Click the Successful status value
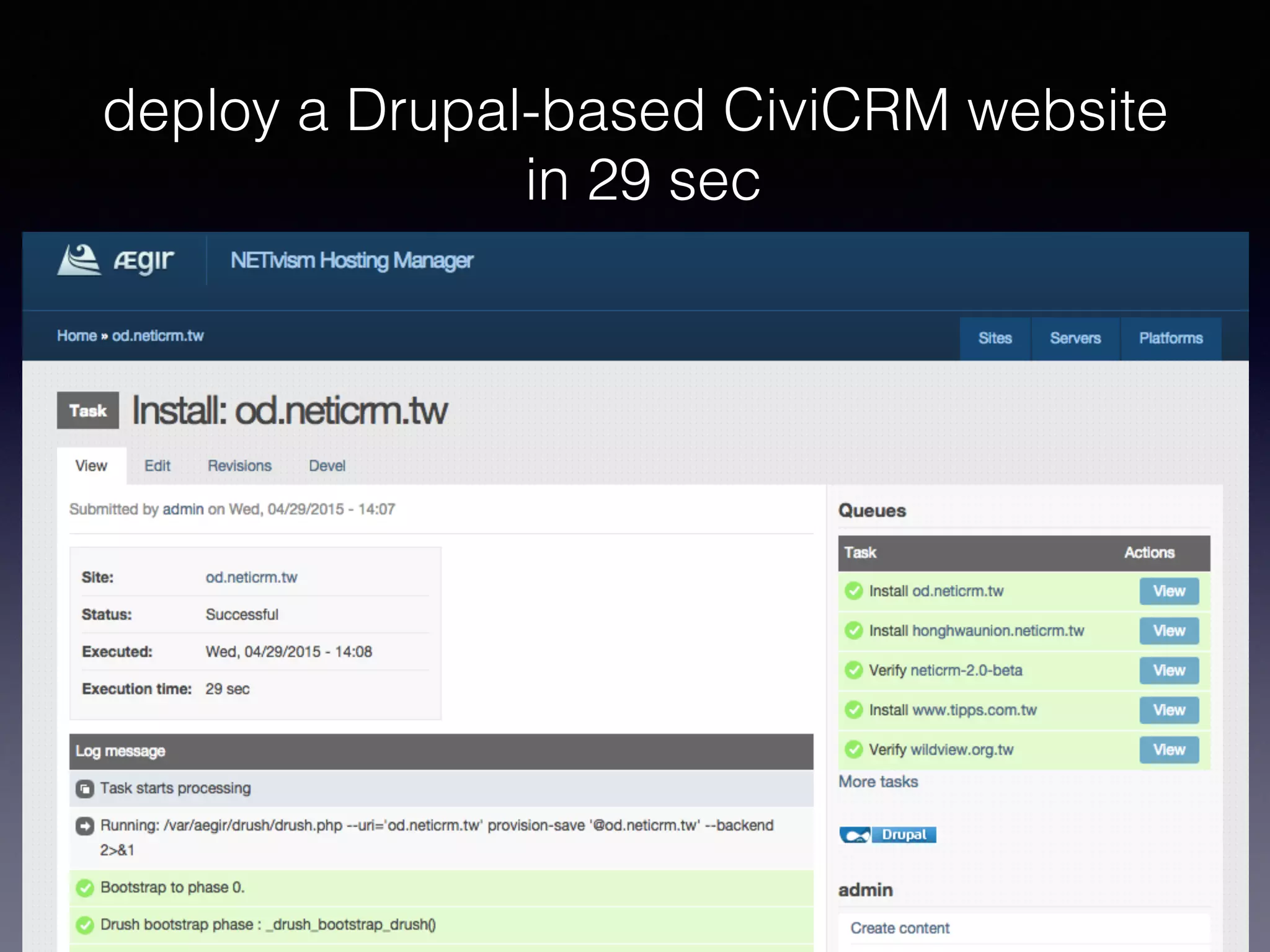1270x952 pixels. coord(242,615)
